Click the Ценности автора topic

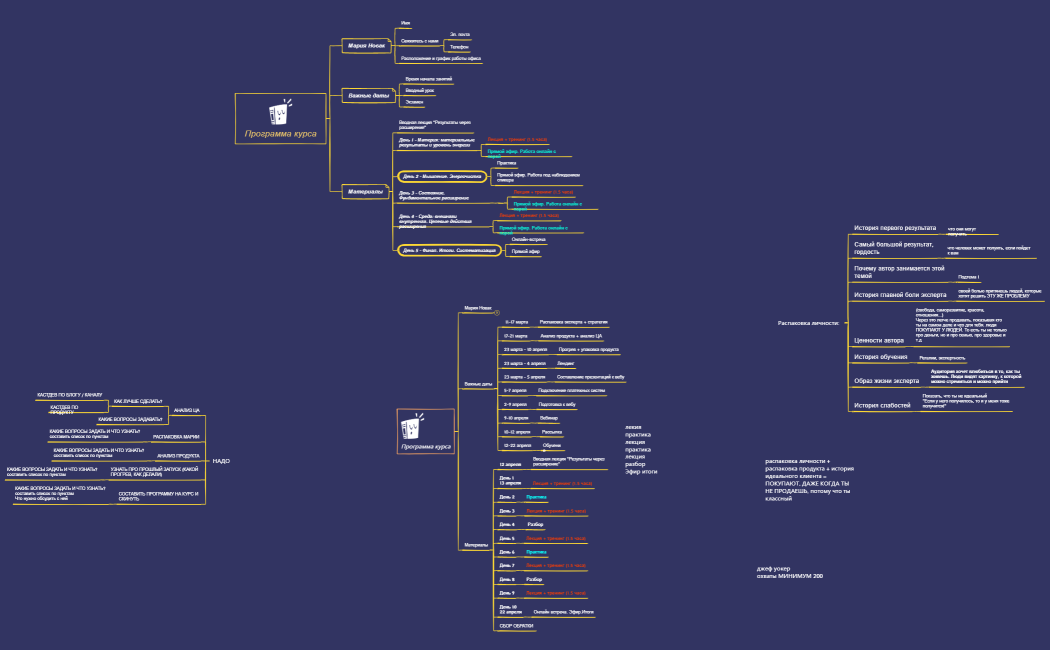coord(880,340)
